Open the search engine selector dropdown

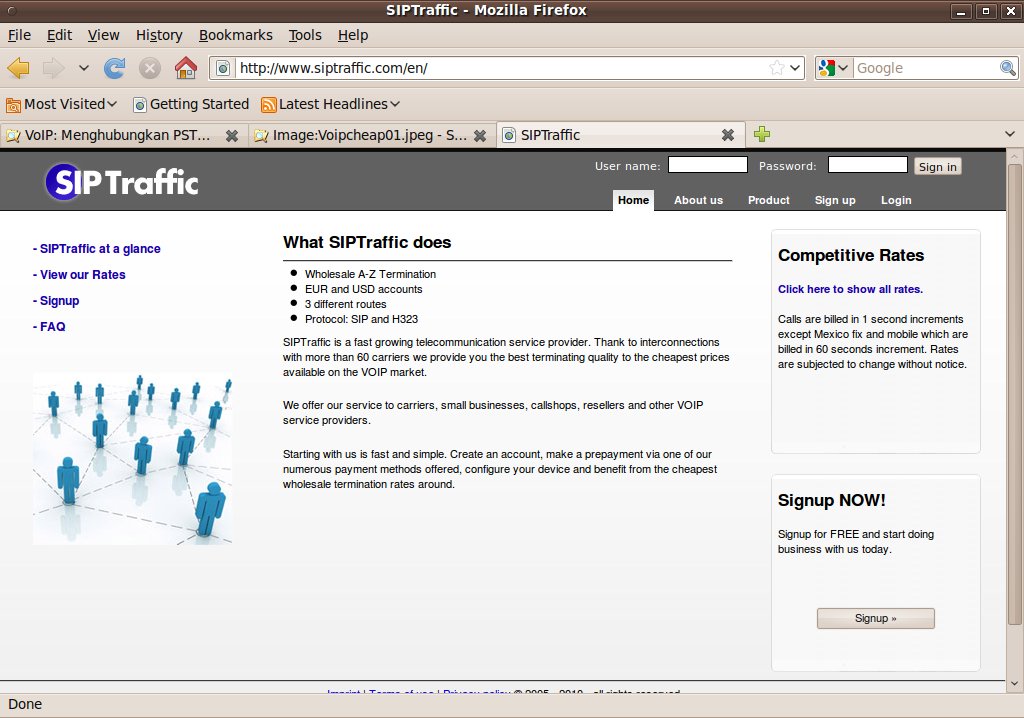click(x=833, y=68)
